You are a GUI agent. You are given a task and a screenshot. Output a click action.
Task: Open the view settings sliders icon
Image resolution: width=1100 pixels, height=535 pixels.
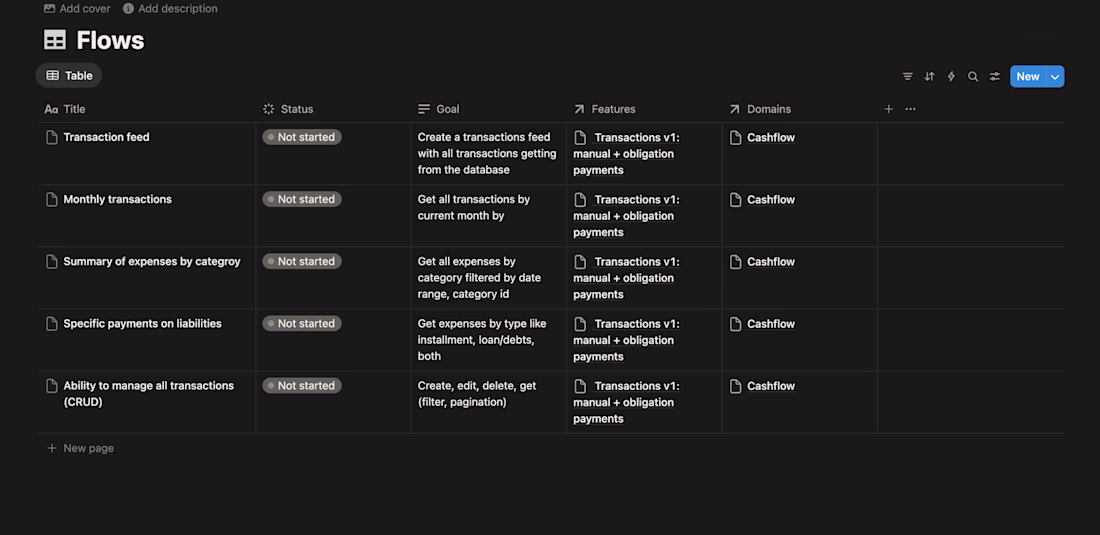pyautogui.click(x=995, y=76)
